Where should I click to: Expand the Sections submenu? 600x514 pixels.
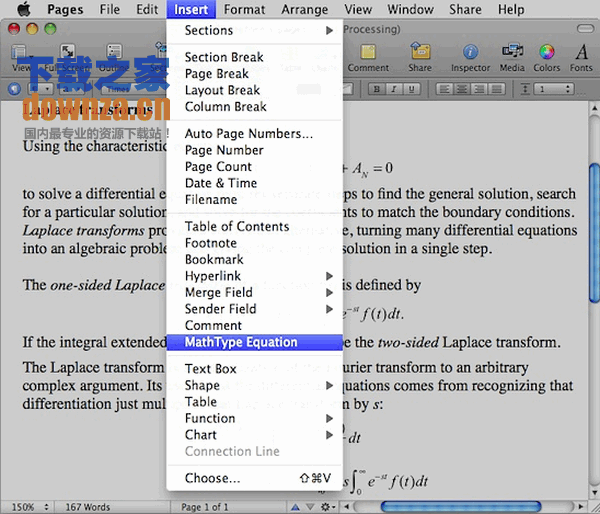click(x=254, y=30)
